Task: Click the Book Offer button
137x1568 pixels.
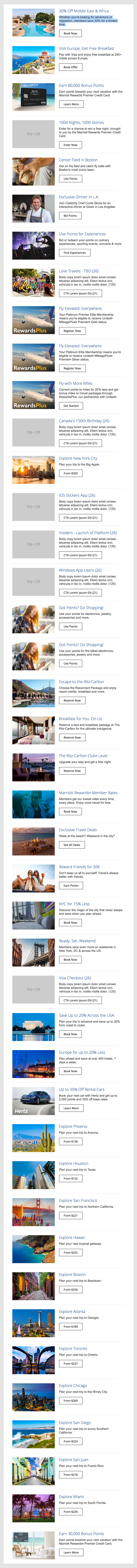Action: [x=71, y=67]
